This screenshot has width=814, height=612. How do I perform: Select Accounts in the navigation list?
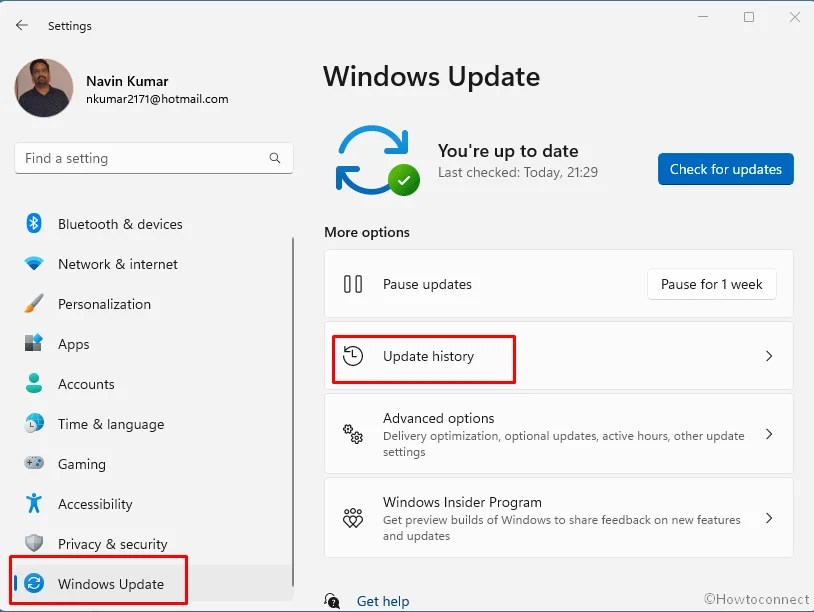tap(85, 384)
